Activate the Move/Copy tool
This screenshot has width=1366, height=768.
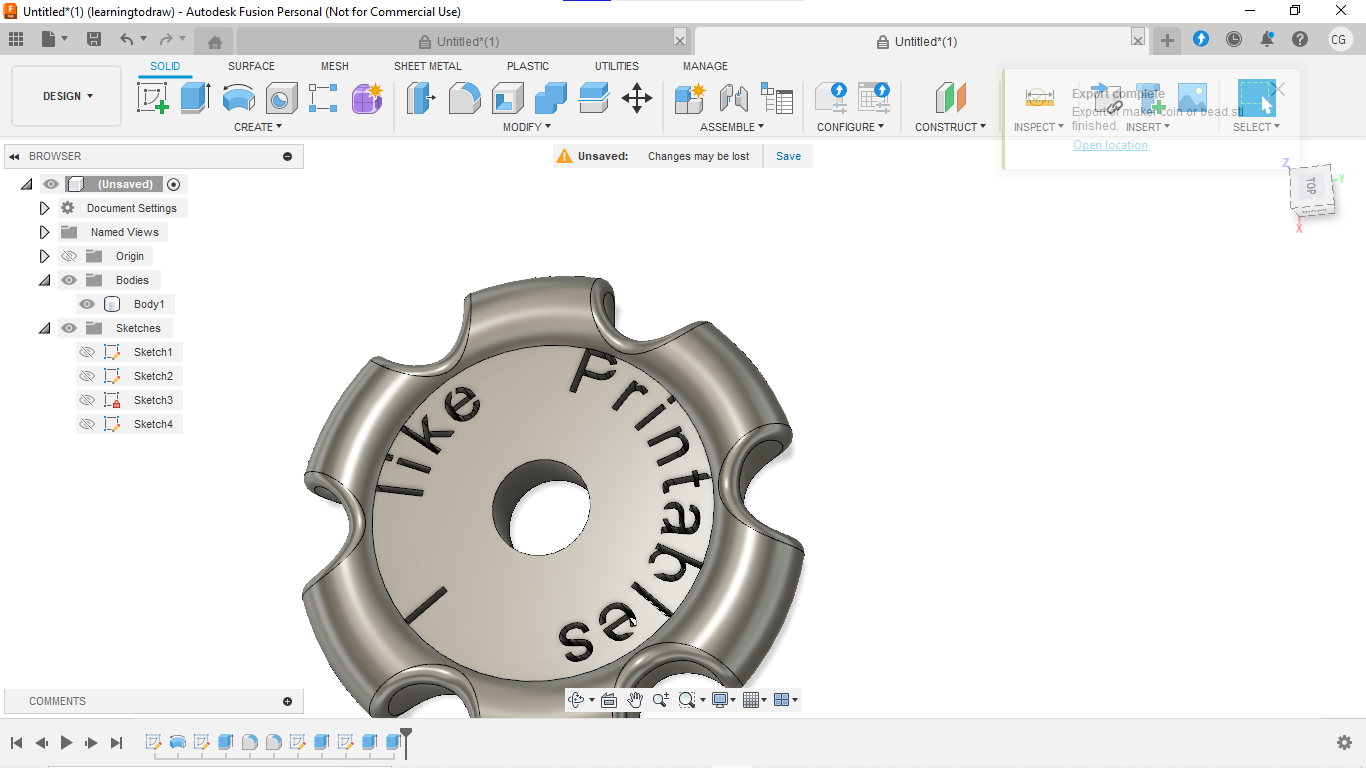tap(636, 98)
